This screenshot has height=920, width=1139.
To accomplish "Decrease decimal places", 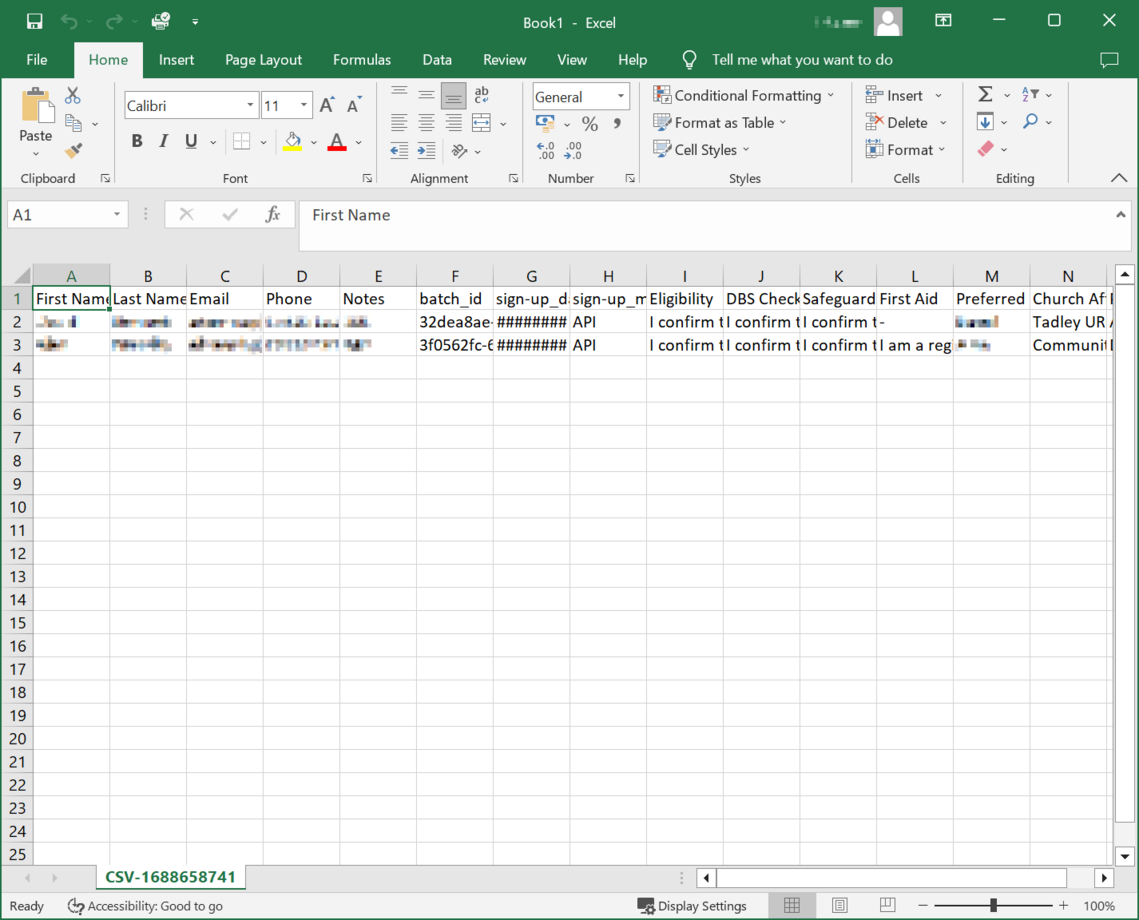I will pos(573,151).
